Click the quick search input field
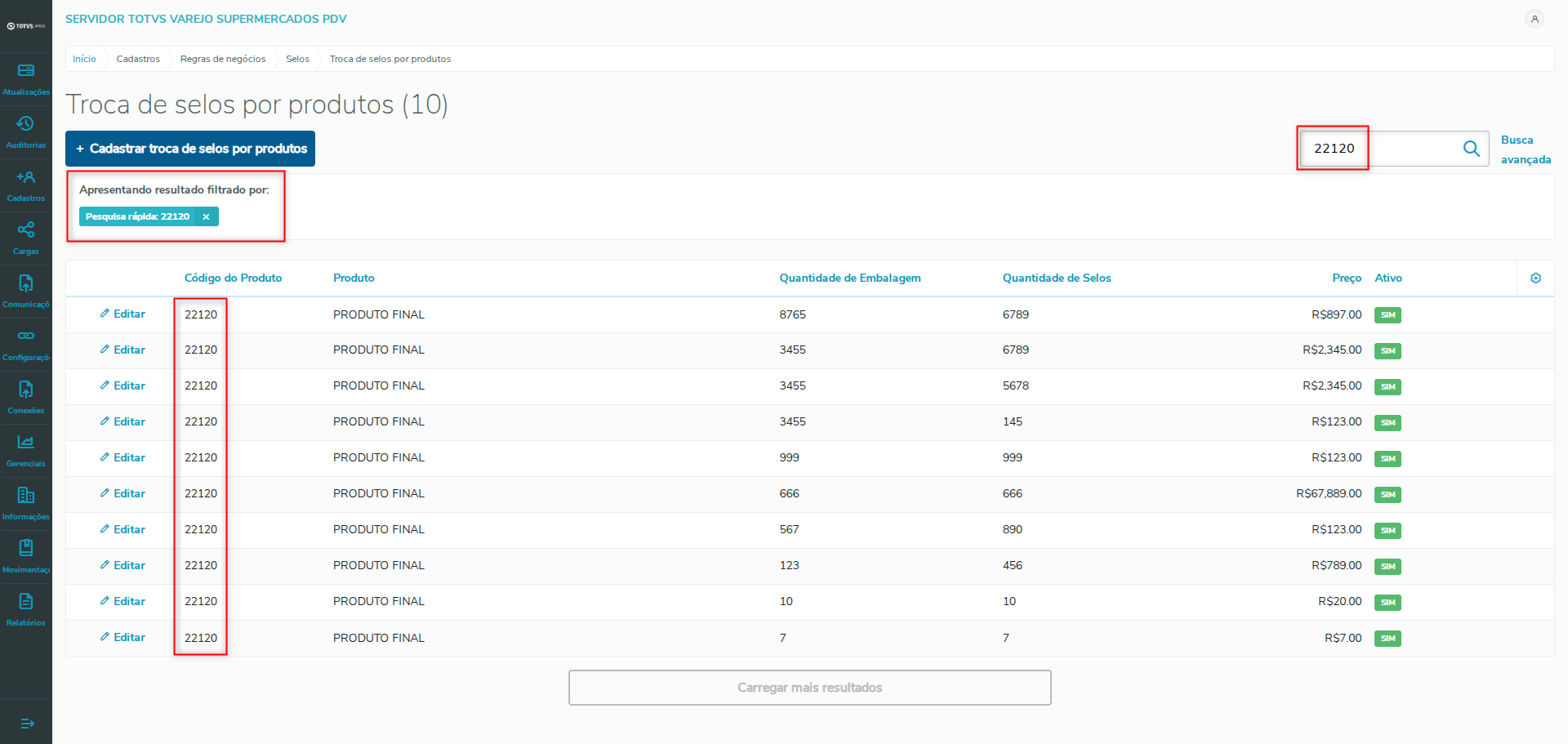Viewport: 1568px width, 744px height. [1380, 149]
